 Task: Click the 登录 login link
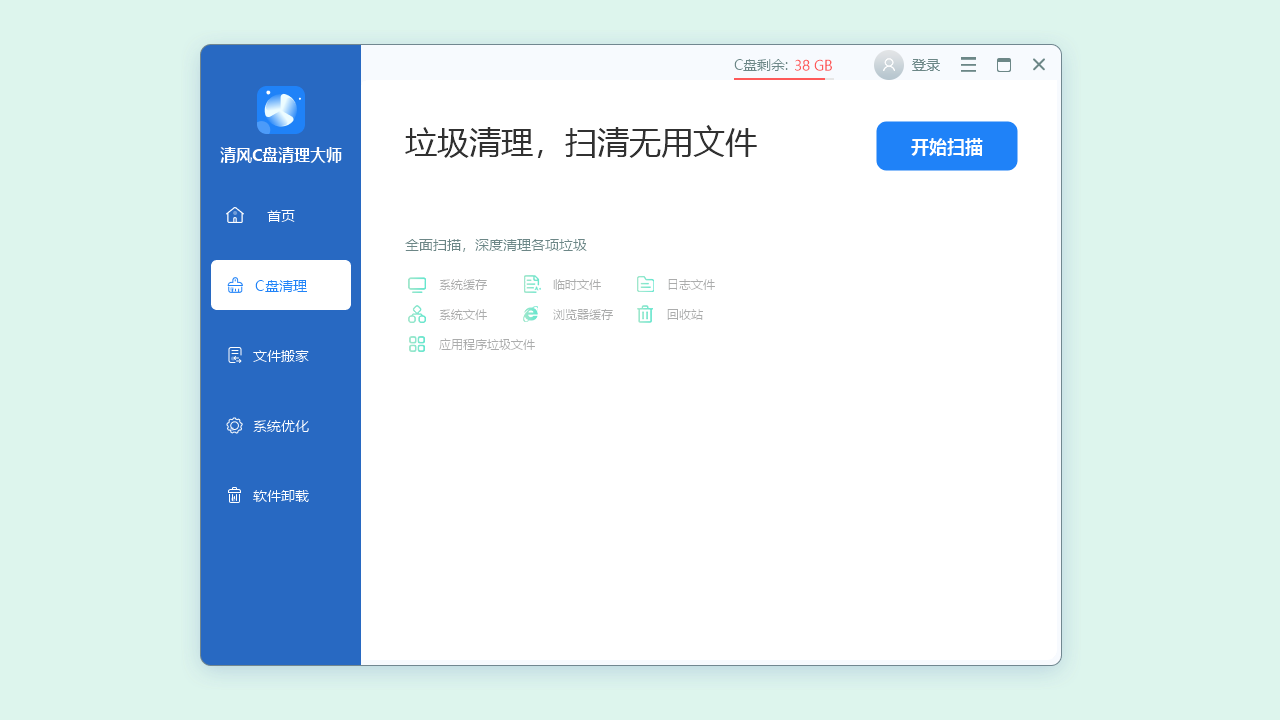coord(926,64)
